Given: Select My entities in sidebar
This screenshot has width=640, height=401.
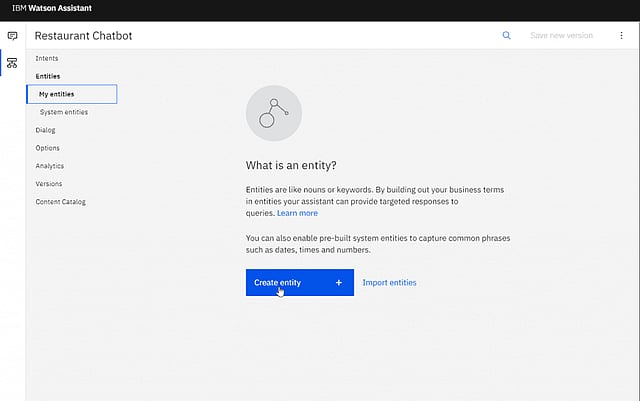Looking at the screenshot, I should click(x=57, y=94).
